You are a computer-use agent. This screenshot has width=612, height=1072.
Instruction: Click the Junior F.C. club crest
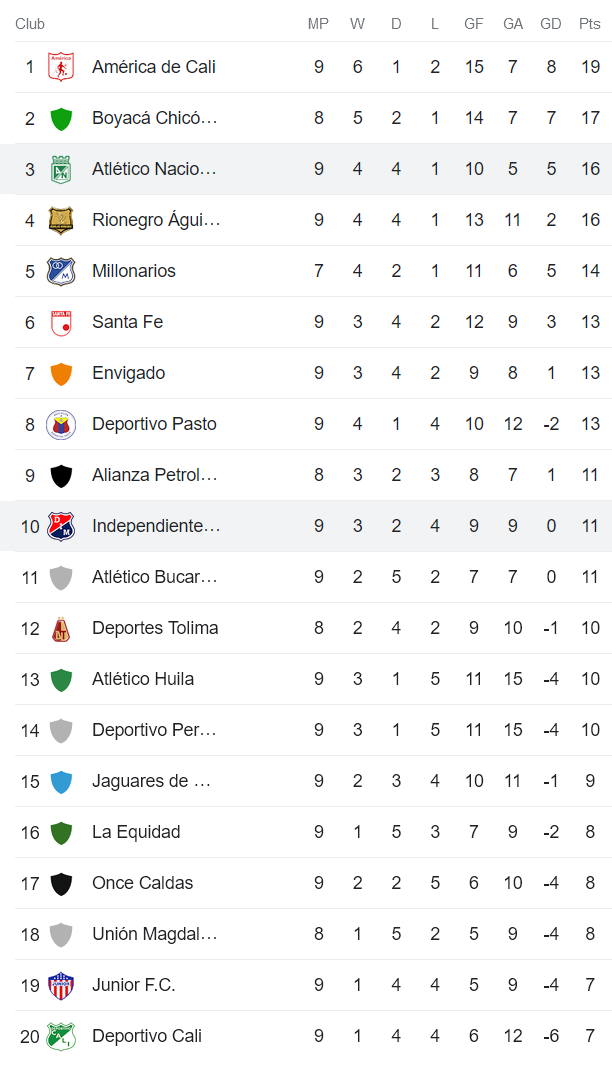pyautogui.click(x=60, y=984)
